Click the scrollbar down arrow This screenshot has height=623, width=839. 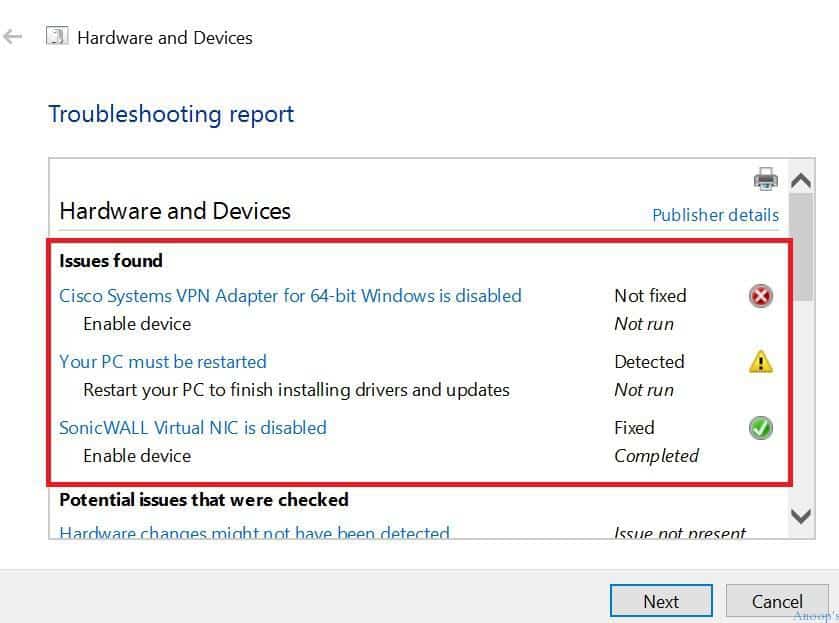point(801,516)
